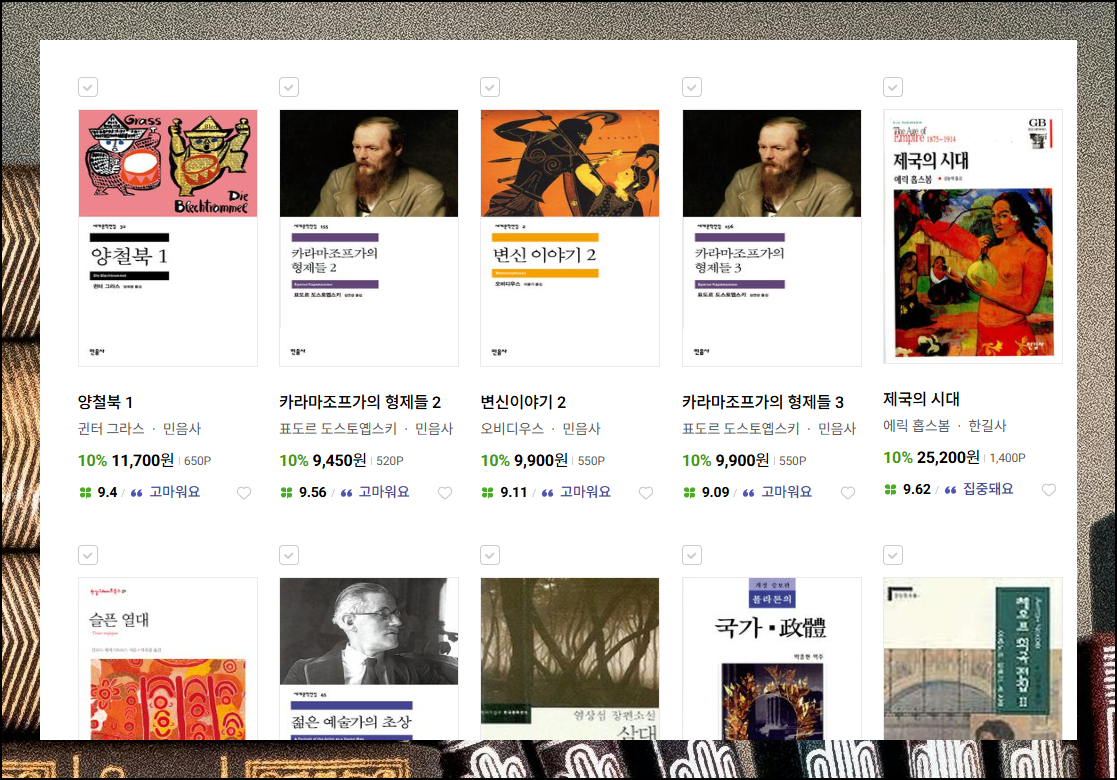The height and width of the screenshot is (780, 1117).
Task: Open 제국의 시대 cover image
Action: 973,236
